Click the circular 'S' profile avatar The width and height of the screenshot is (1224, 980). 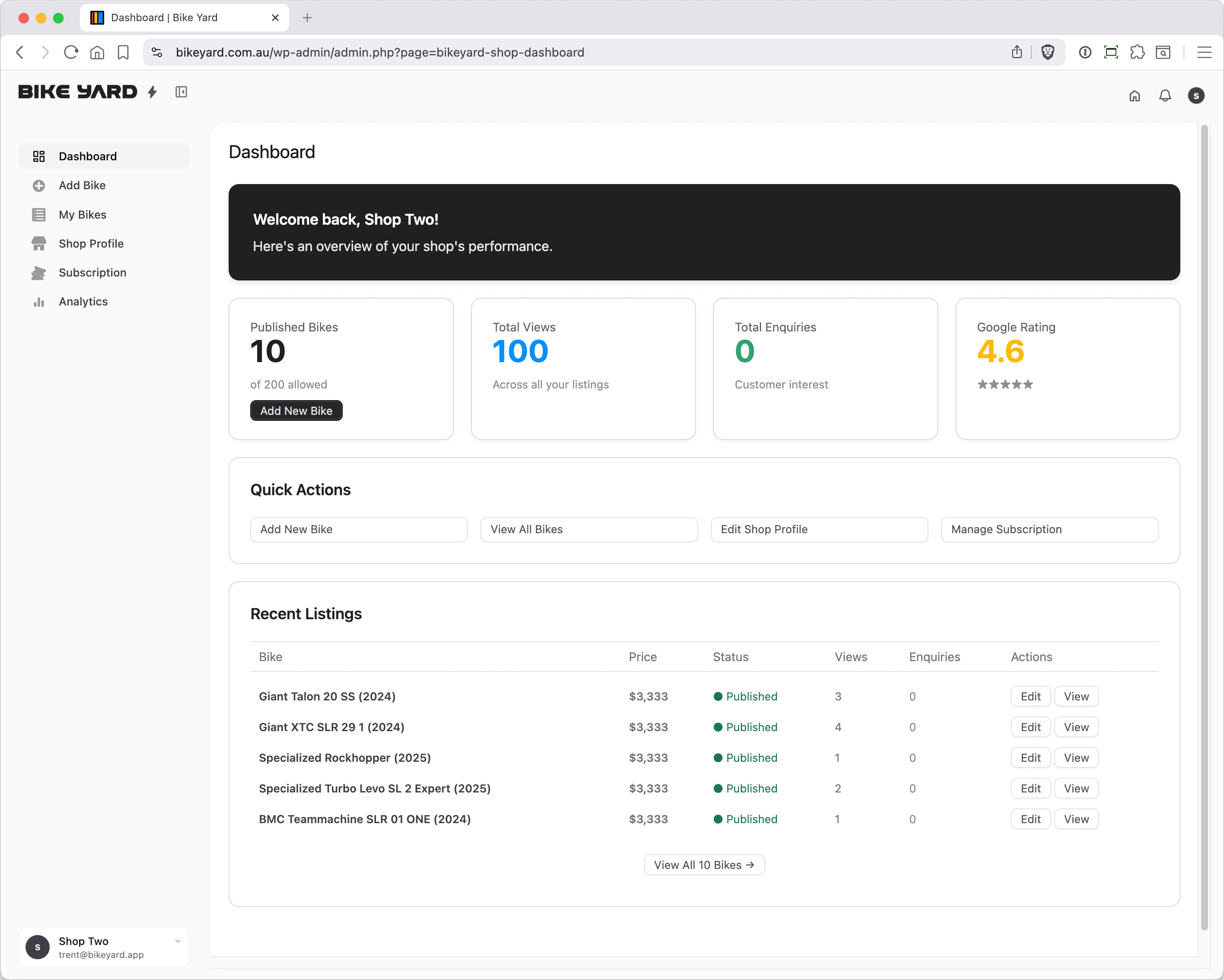[x=1196, y=96]
